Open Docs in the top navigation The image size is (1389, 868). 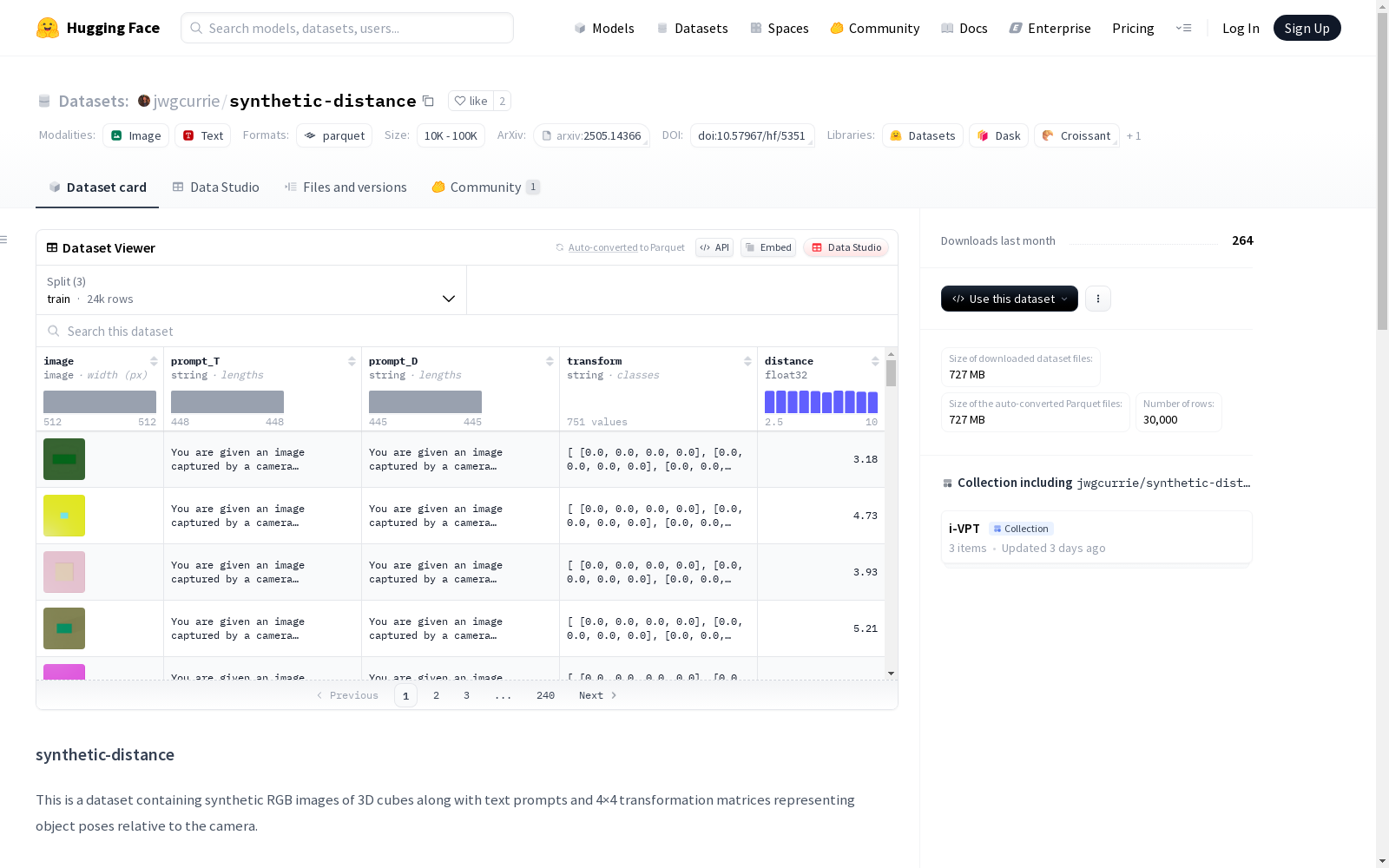(964, 28)
